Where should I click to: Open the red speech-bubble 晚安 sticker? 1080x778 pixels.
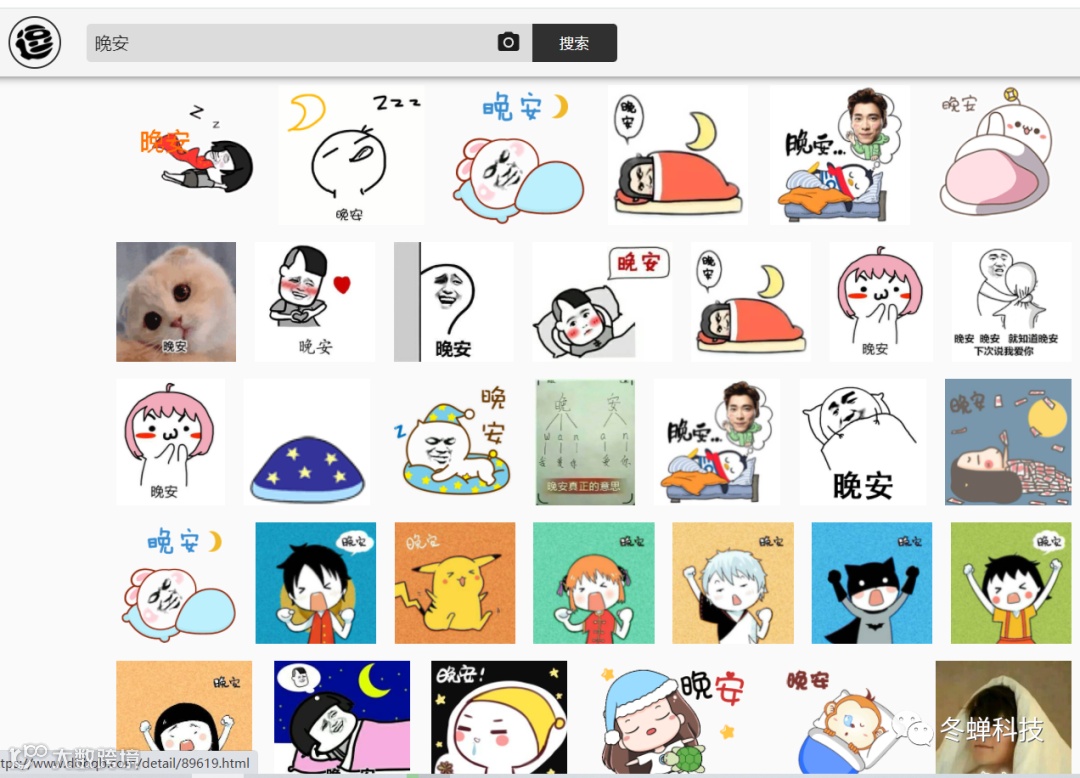(602, 302)
